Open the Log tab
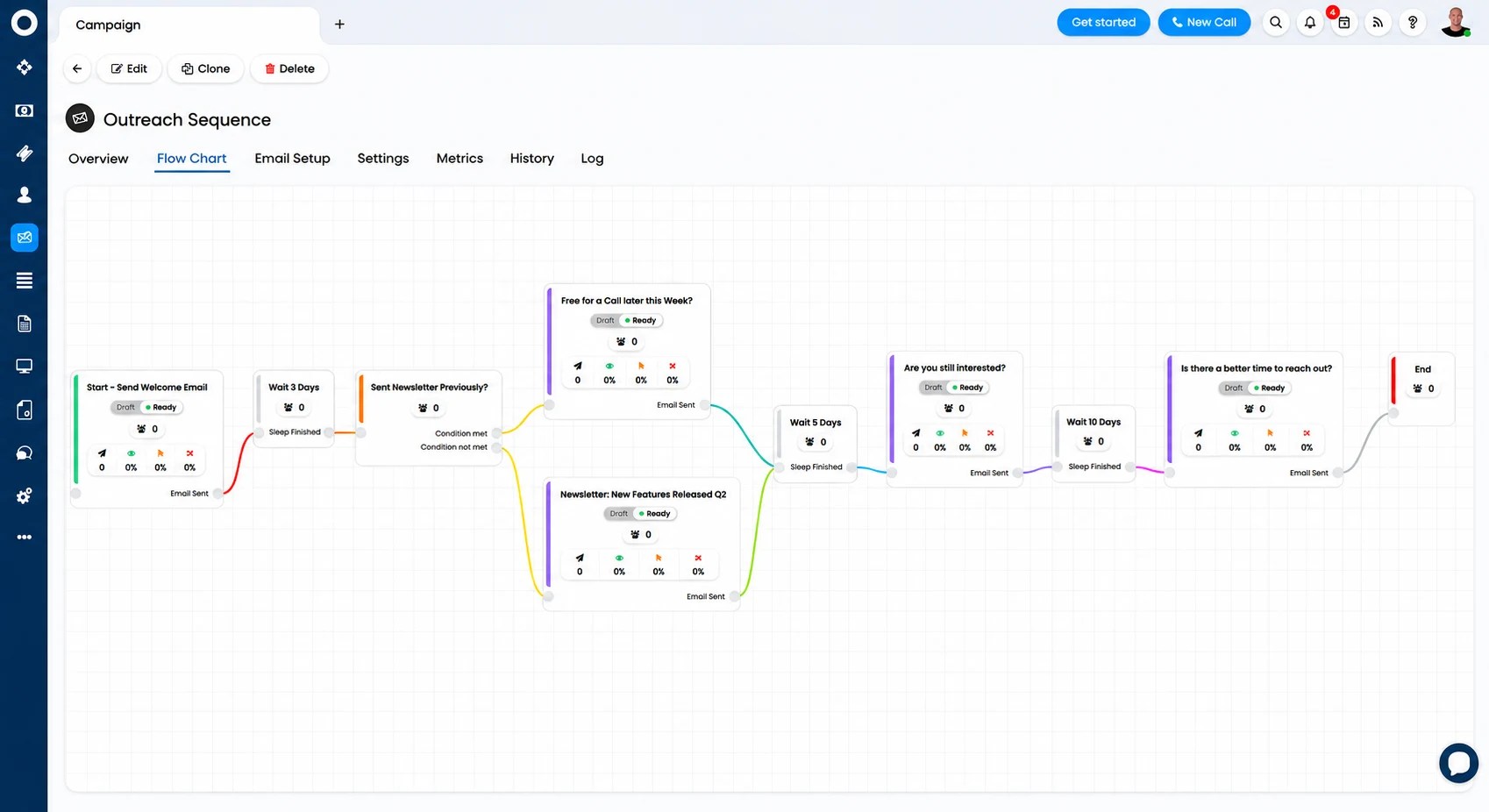This screenshot has height=812, width=1489. click(592, 159)
